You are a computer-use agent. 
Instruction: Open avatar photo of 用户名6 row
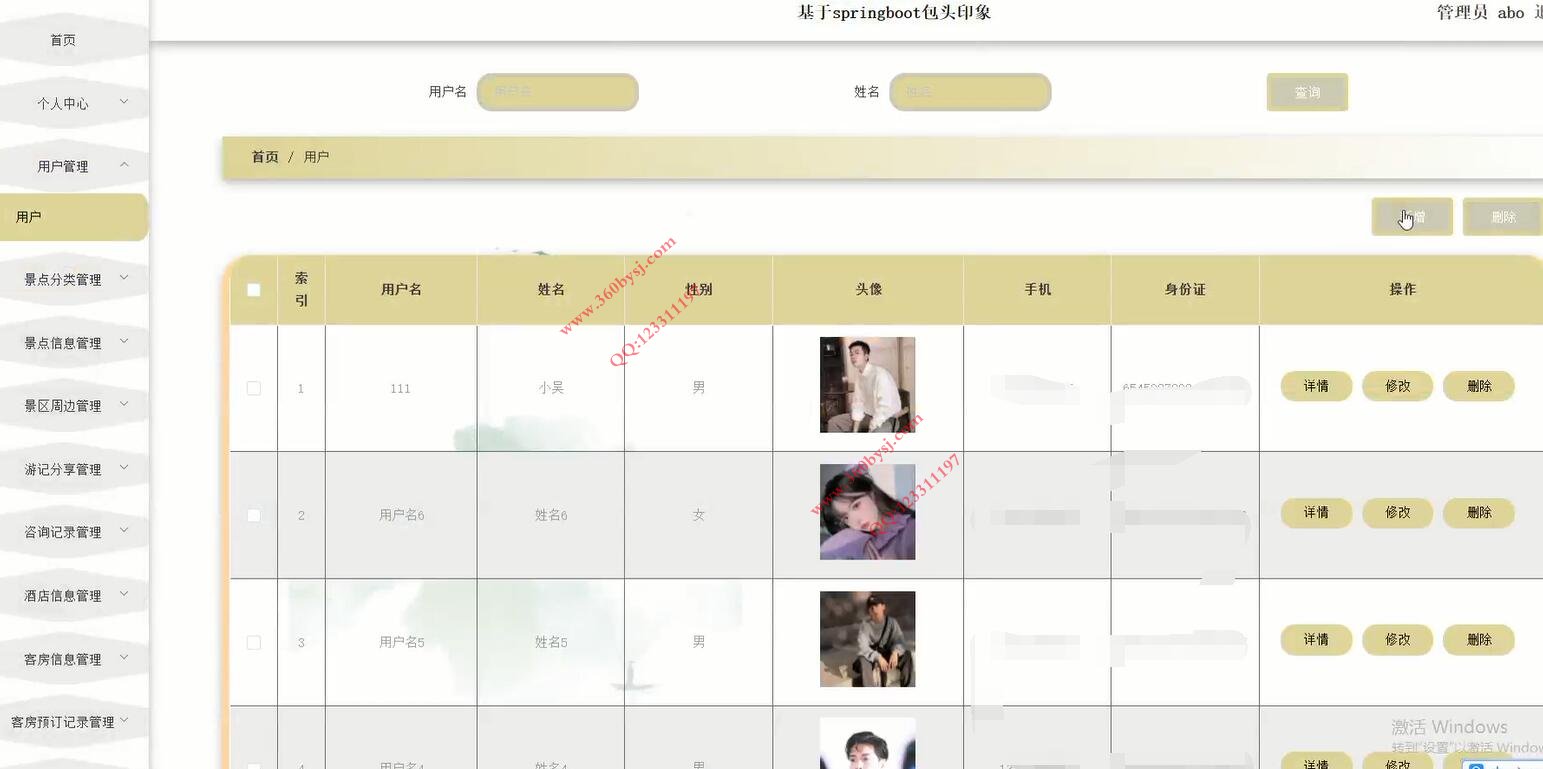(867, 512)
